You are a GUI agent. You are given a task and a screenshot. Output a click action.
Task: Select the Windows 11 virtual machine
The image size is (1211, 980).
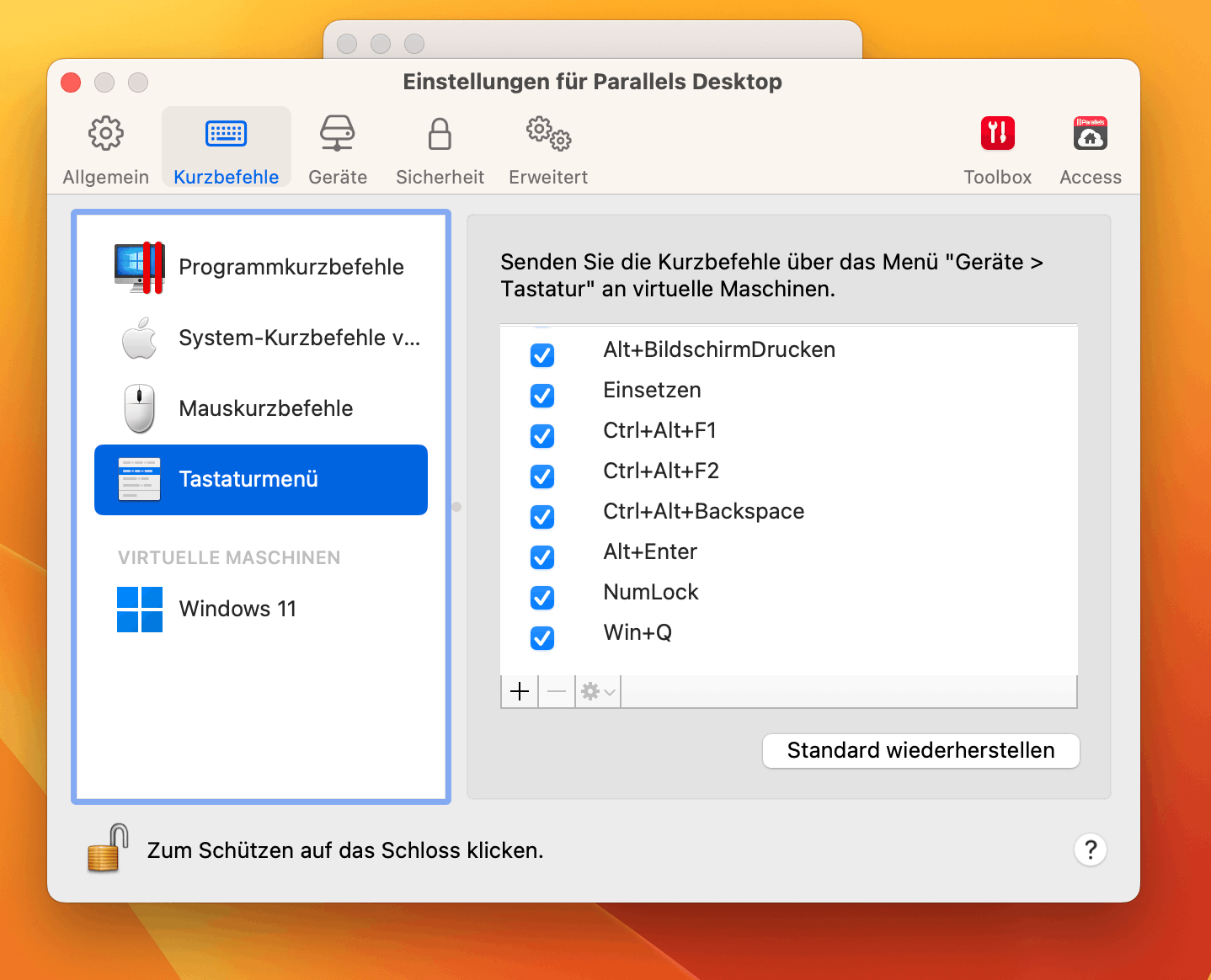[261, 609]
